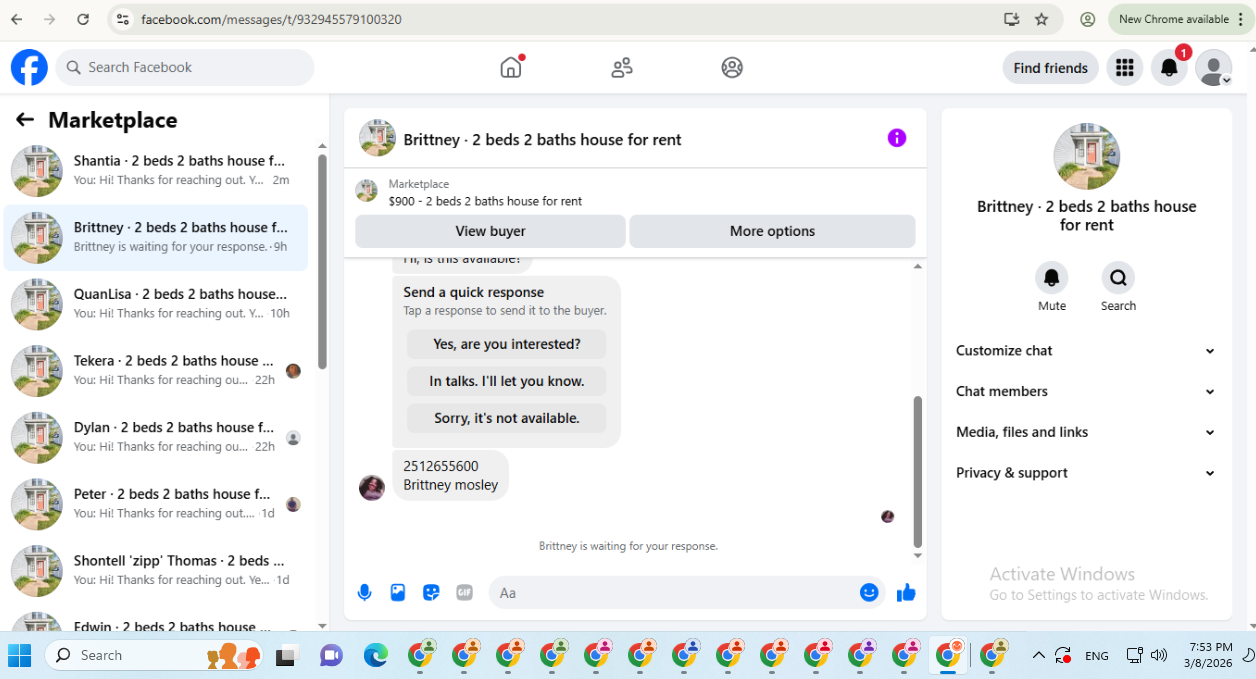Open the Facebook home logo
This screenshot has width=1256, height=679.
tap(29, 67)
